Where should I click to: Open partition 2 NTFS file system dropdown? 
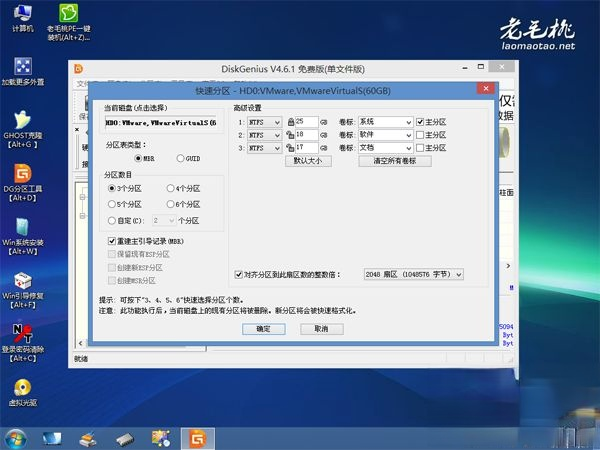click(x=264, y=135)
